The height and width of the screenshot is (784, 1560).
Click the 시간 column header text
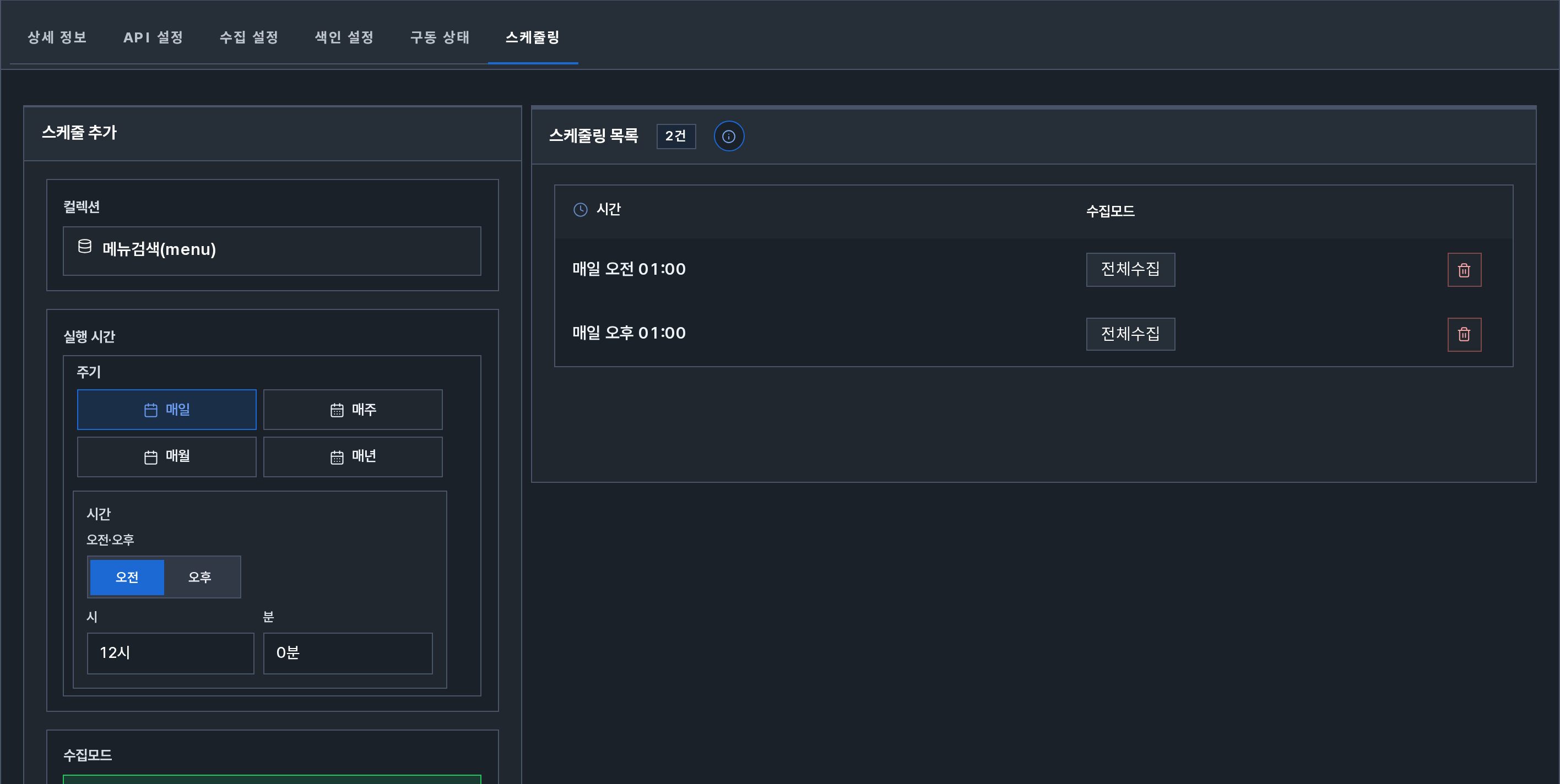click(x=608, y=209)
